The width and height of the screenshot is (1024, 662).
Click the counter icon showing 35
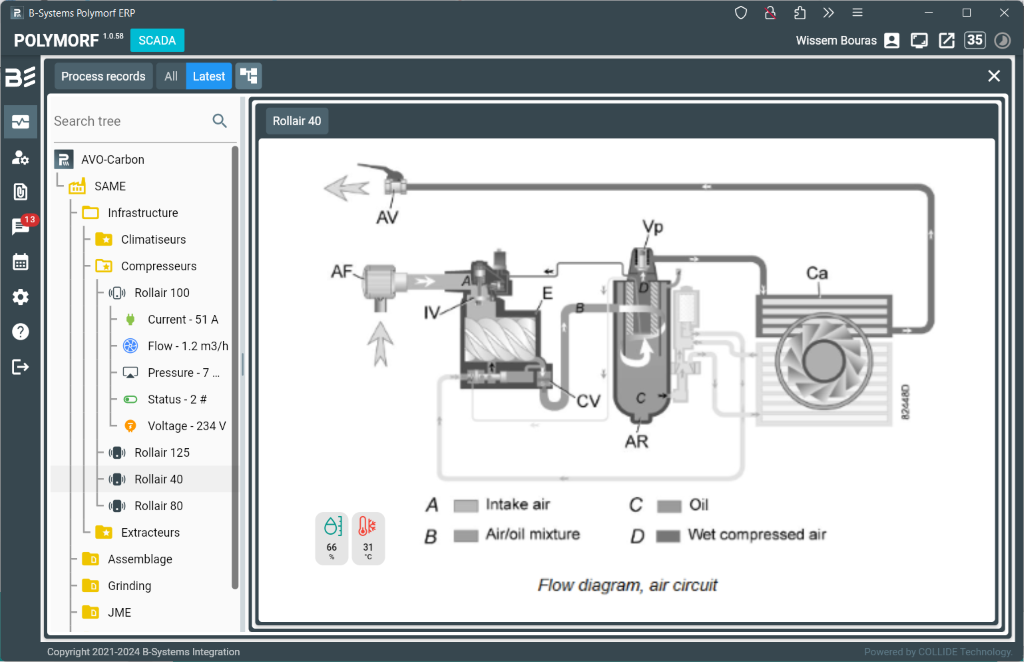click(x=974, y=40)
